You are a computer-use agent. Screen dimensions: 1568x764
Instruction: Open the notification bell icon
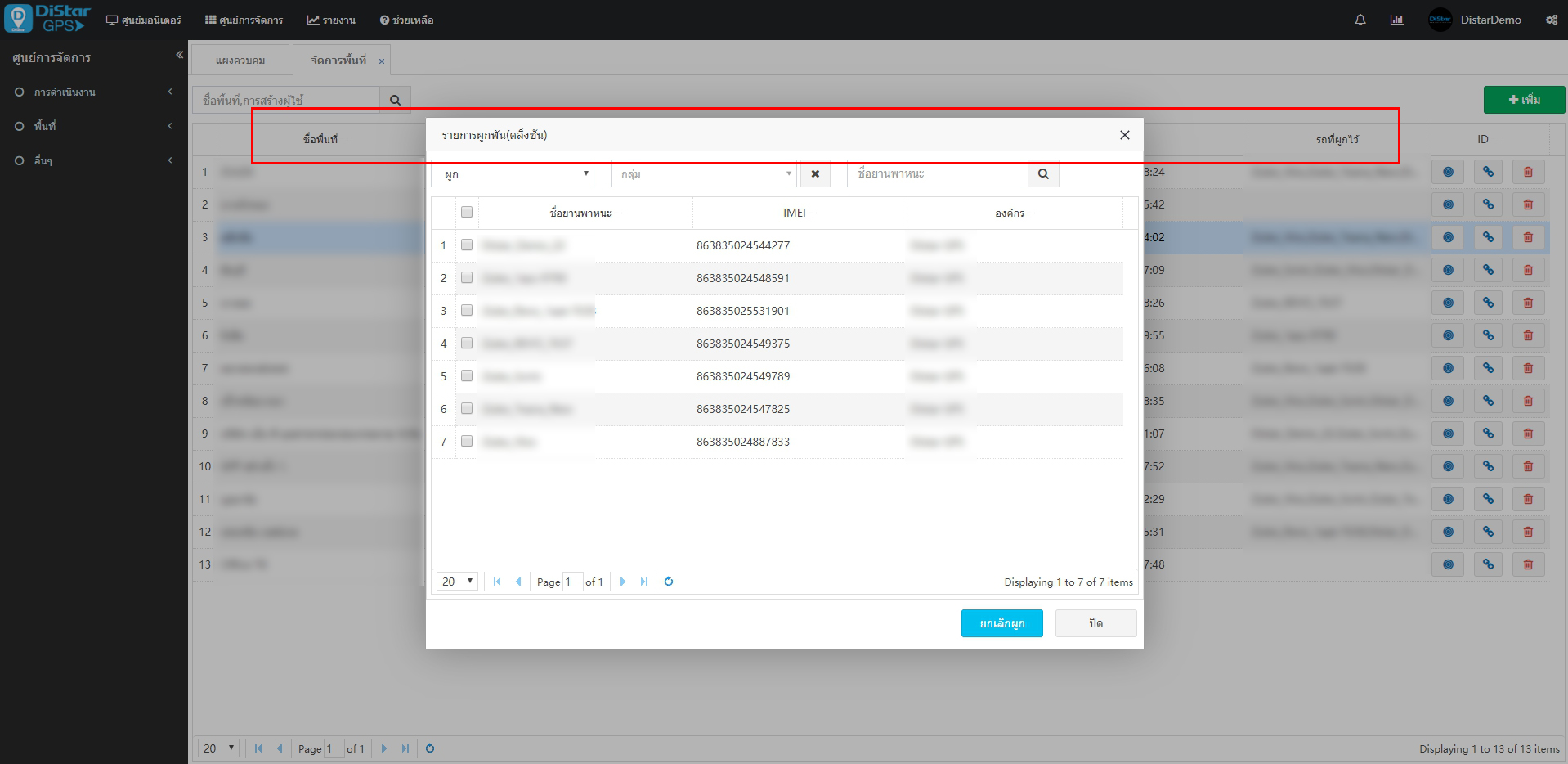point(1360,20)
